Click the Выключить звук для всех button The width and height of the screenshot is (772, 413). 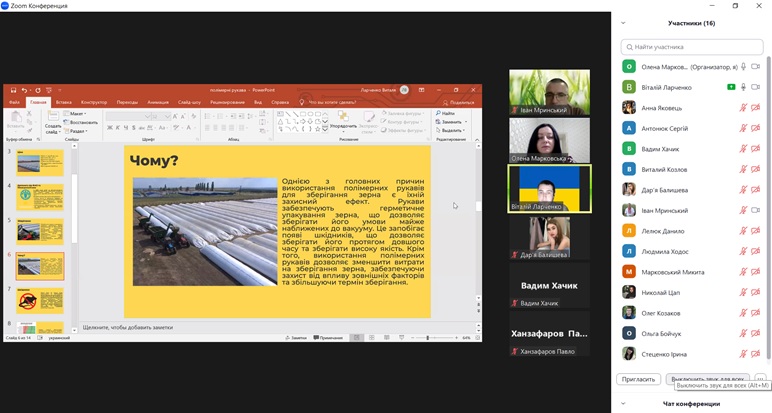coord(708,379)
